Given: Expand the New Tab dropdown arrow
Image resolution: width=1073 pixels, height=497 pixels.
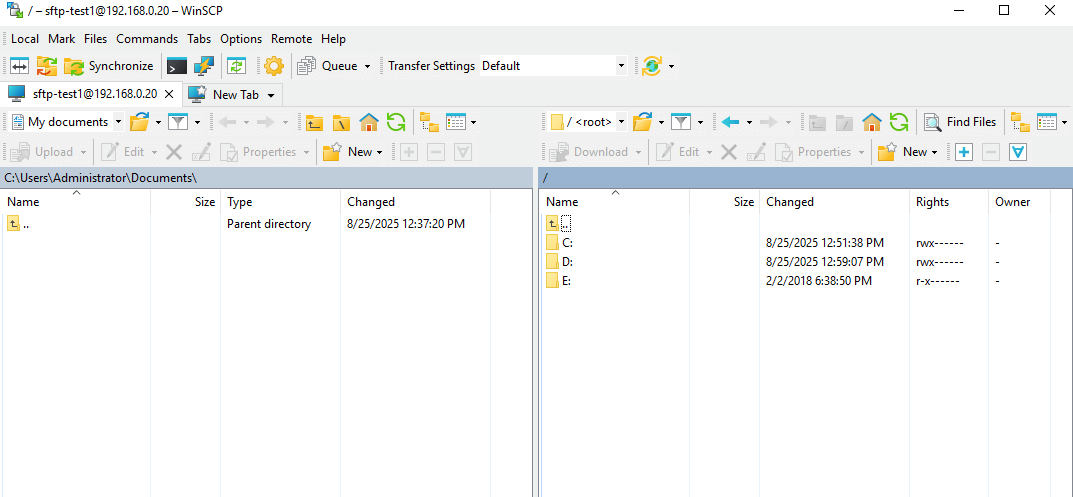Looking at the screenshot, I should (271, 95).
